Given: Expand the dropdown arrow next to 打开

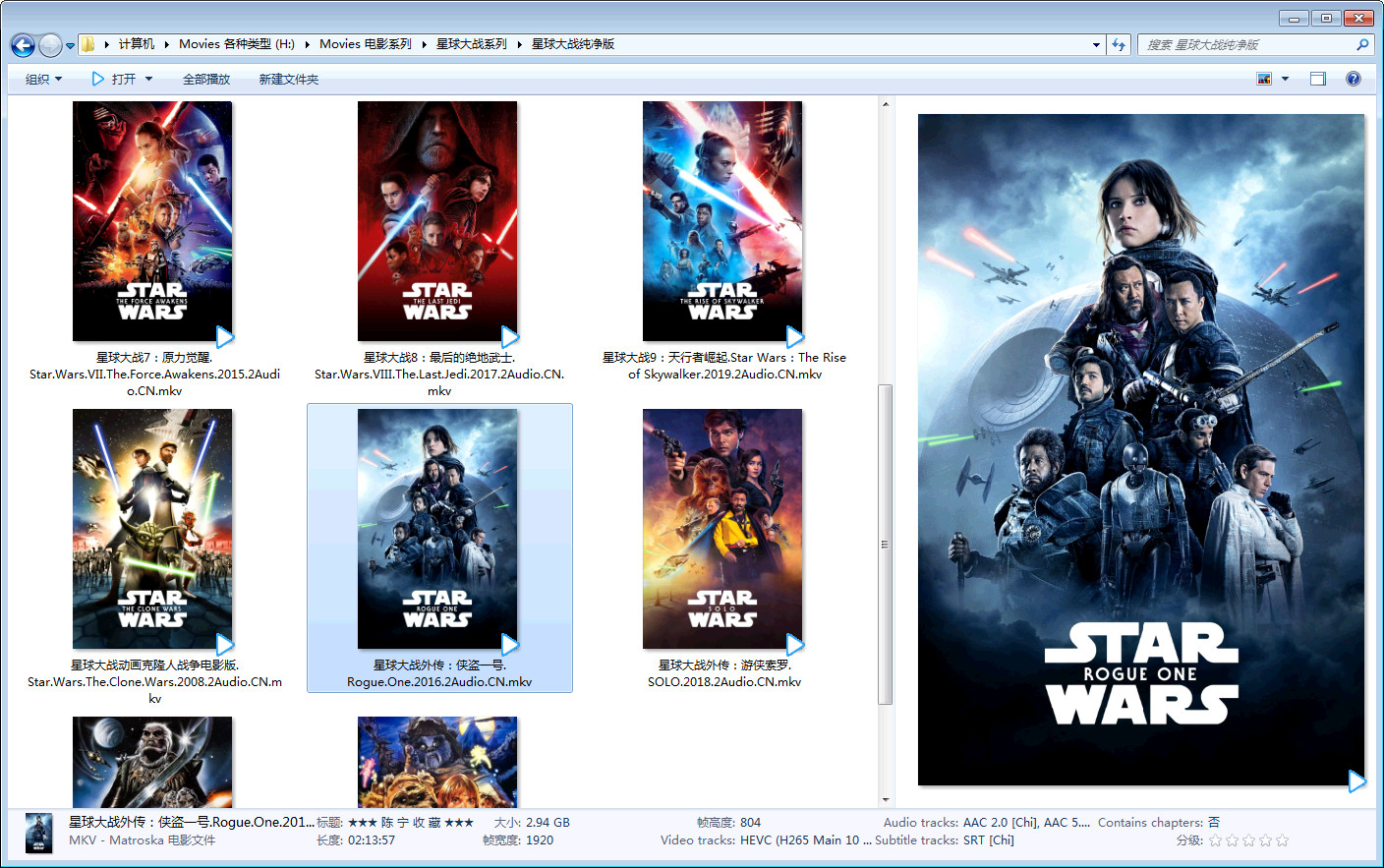Looking at the screenshot, I should click(x=149, y=79).
